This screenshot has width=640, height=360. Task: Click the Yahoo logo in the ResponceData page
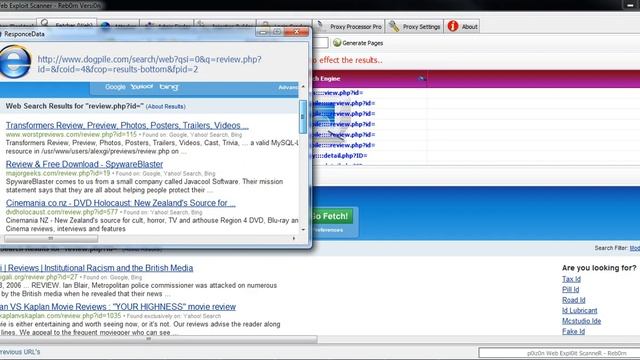click(x=142, y=87)
